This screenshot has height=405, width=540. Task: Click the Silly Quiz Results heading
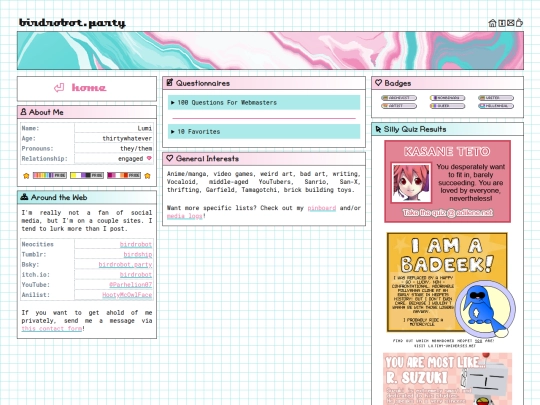tap(415, 129)
